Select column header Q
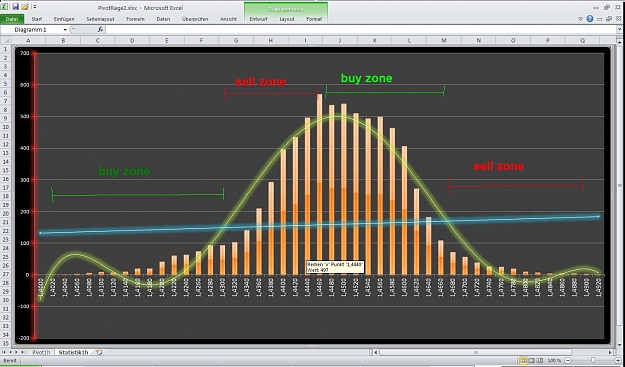This screenshot has height=367, width=625. tap(583, 40)
